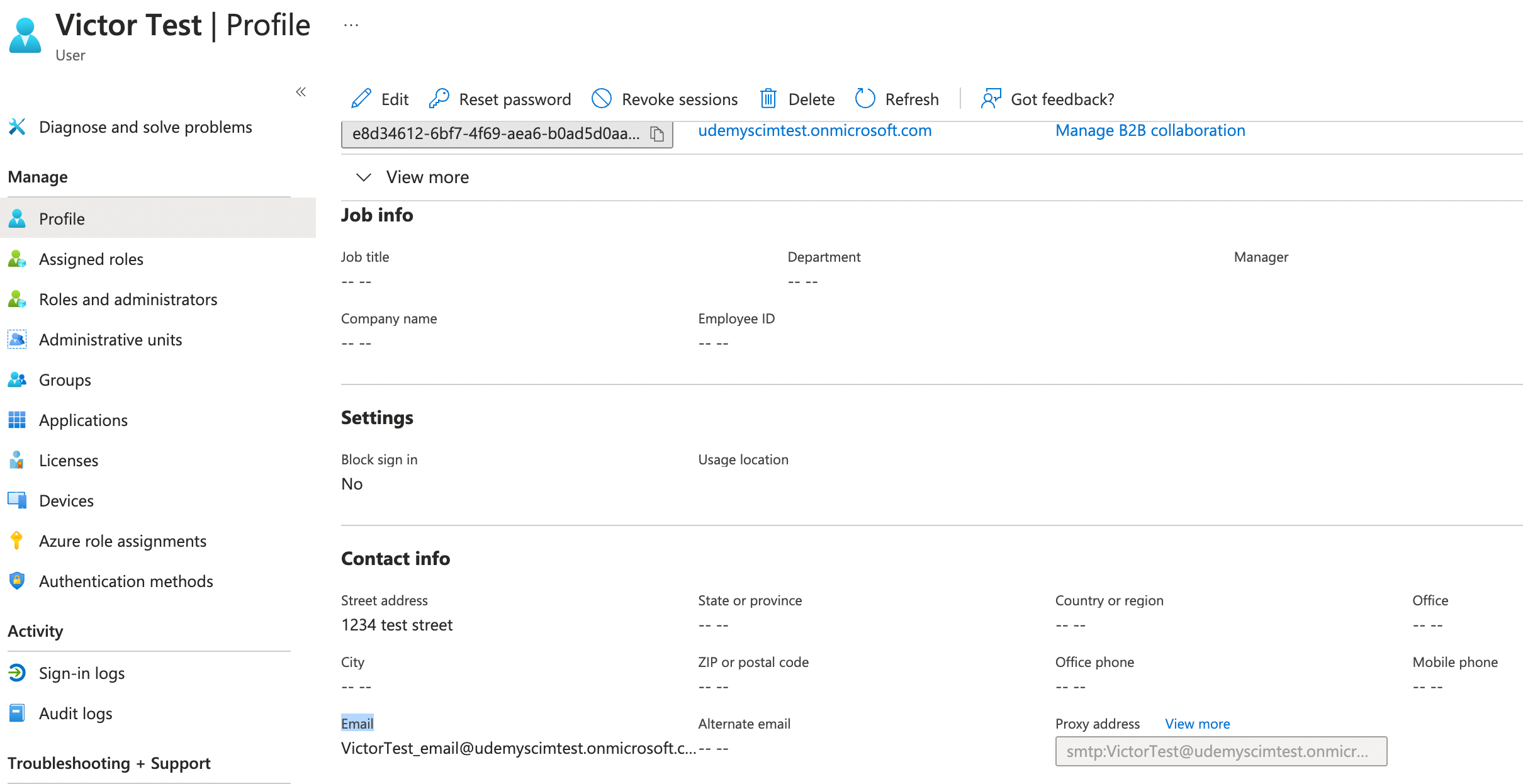The width and height of the screenshot is (1523, 784).
Task: Click the Refresh circular arrow icon
Action: coord(865,99)
